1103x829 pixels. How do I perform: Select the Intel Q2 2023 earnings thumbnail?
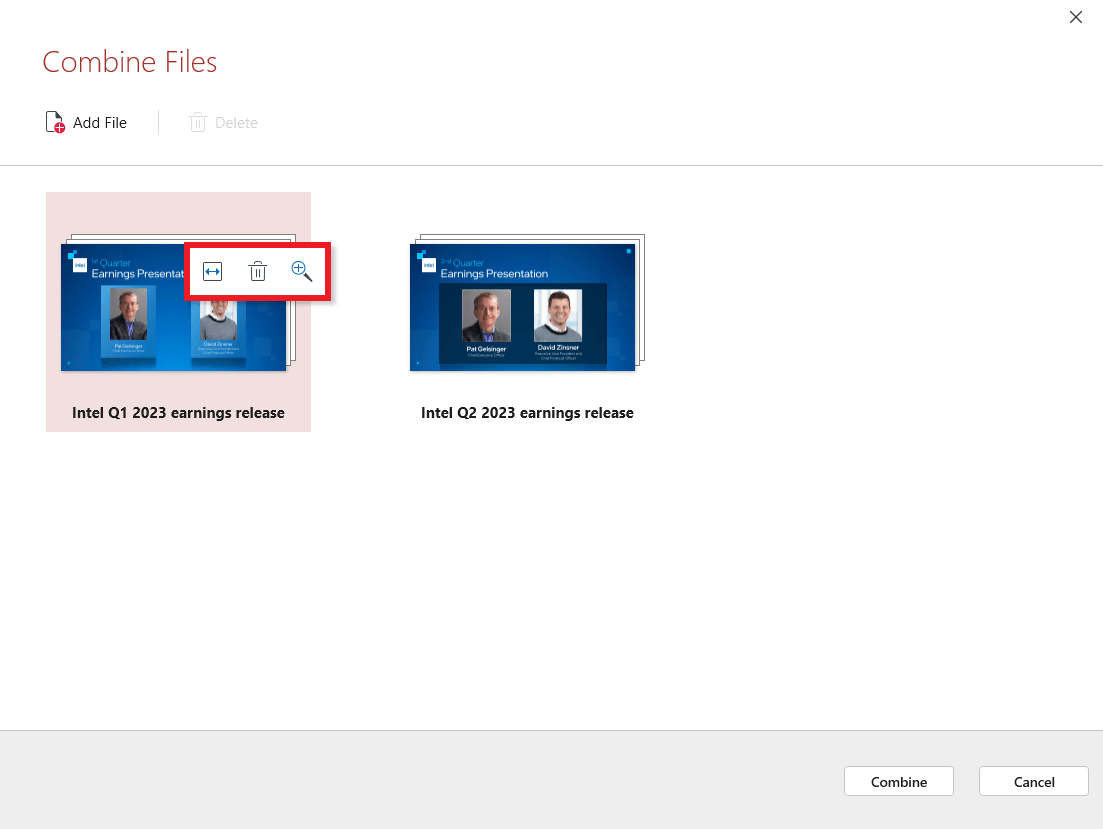(528, 303)
